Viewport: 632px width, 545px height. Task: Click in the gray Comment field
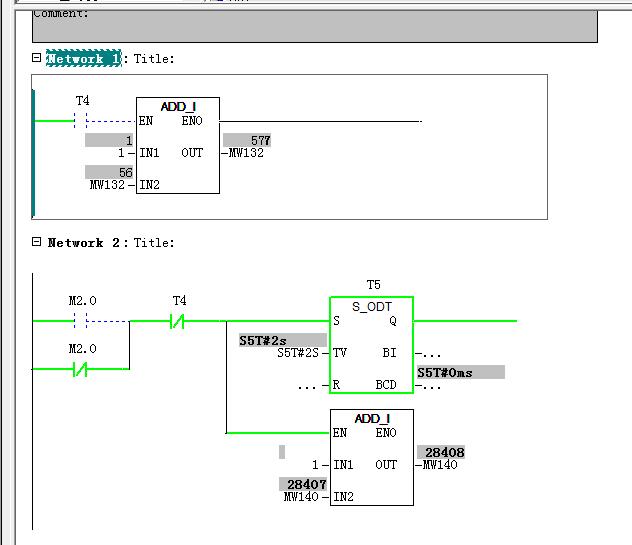tap(314, 26)
